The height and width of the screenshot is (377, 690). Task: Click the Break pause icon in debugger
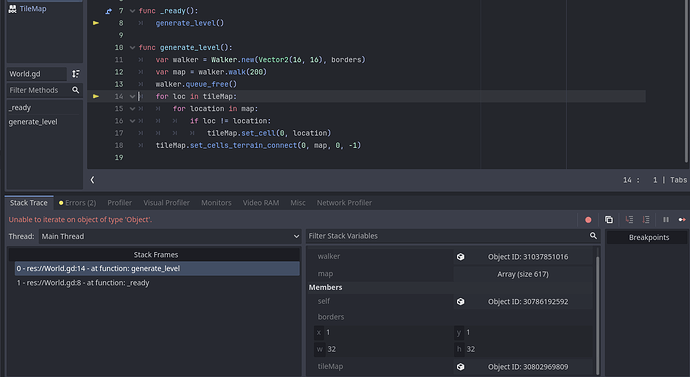[666, 220]
